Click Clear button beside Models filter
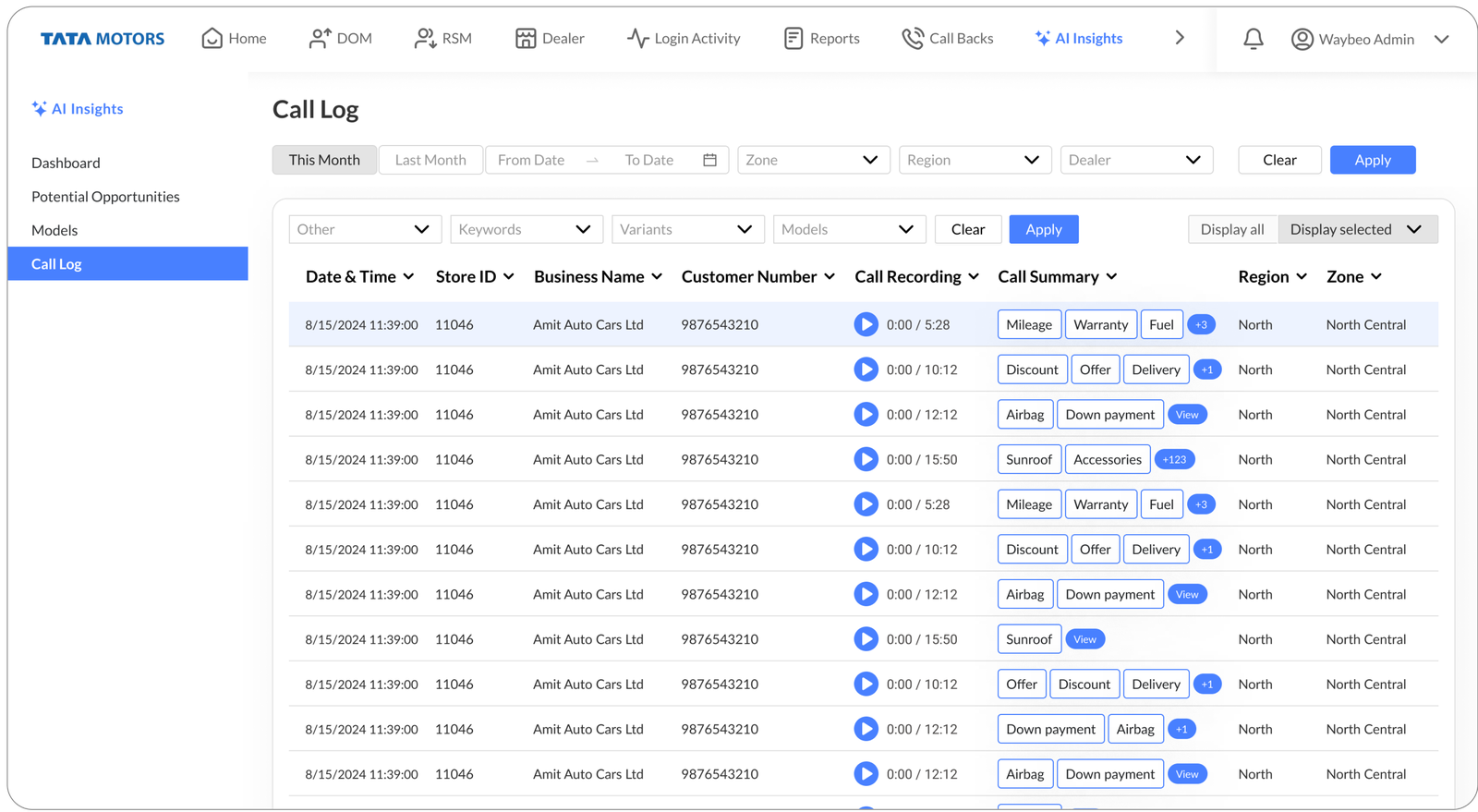The image size is (1478, 812). [967, 229]
